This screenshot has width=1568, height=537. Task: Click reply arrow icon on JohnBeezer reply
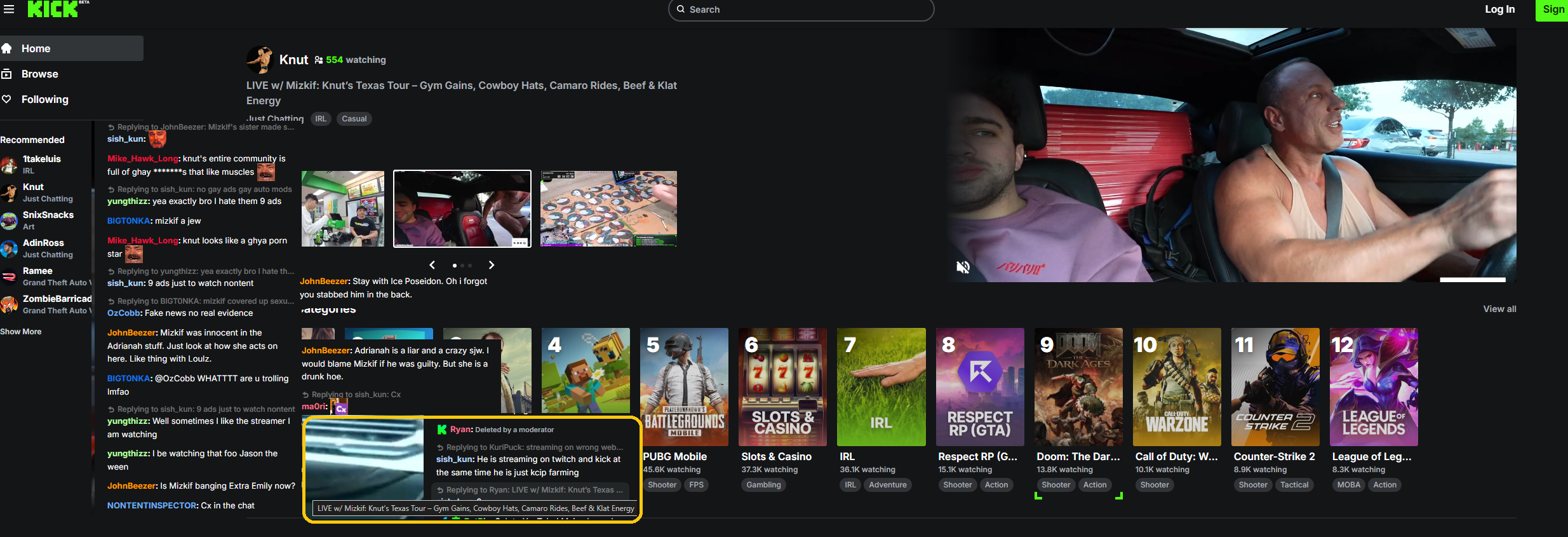click(111, 127)
